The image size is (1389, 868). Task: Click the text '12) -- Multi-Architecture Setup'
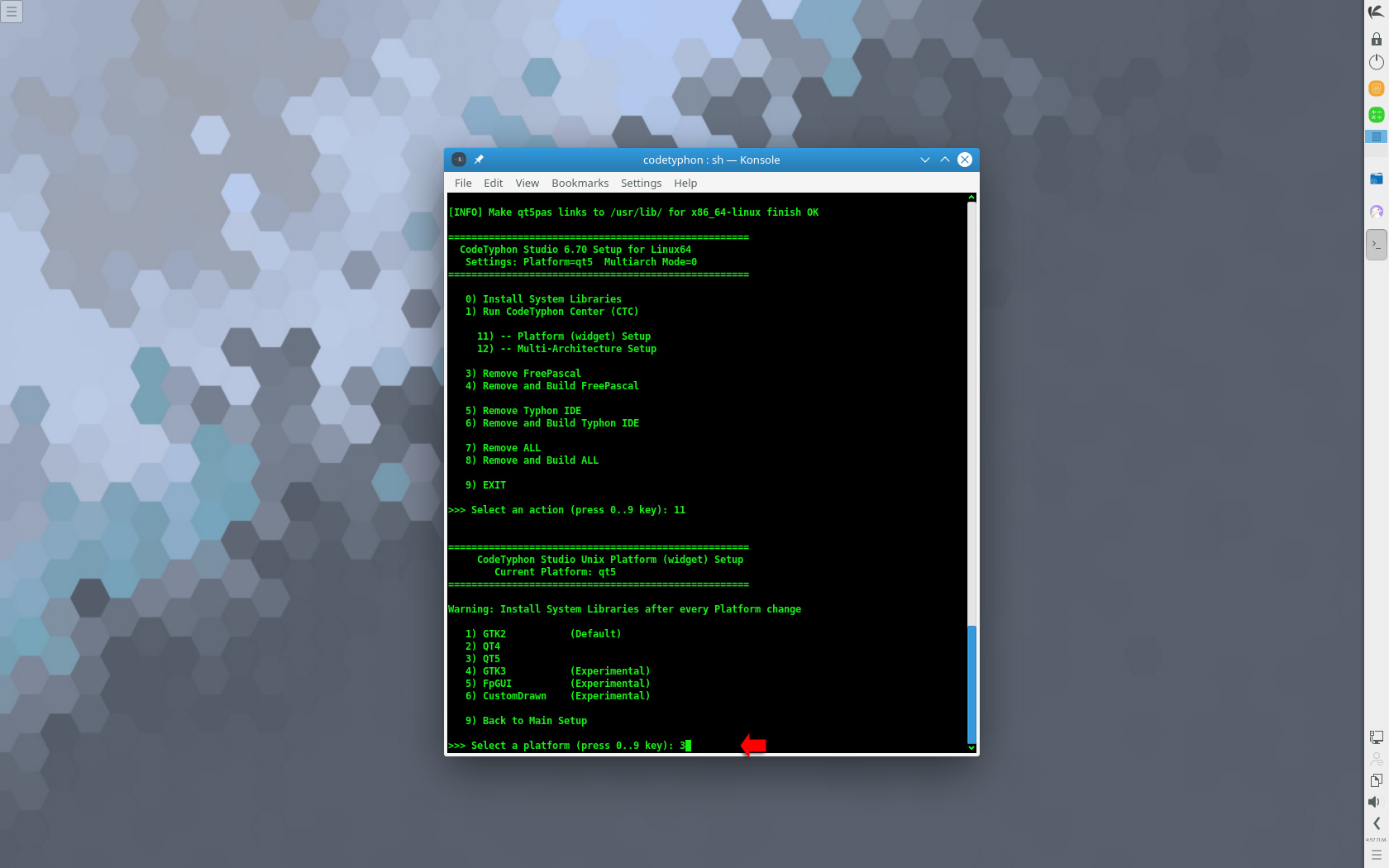(x=566, y=349)
